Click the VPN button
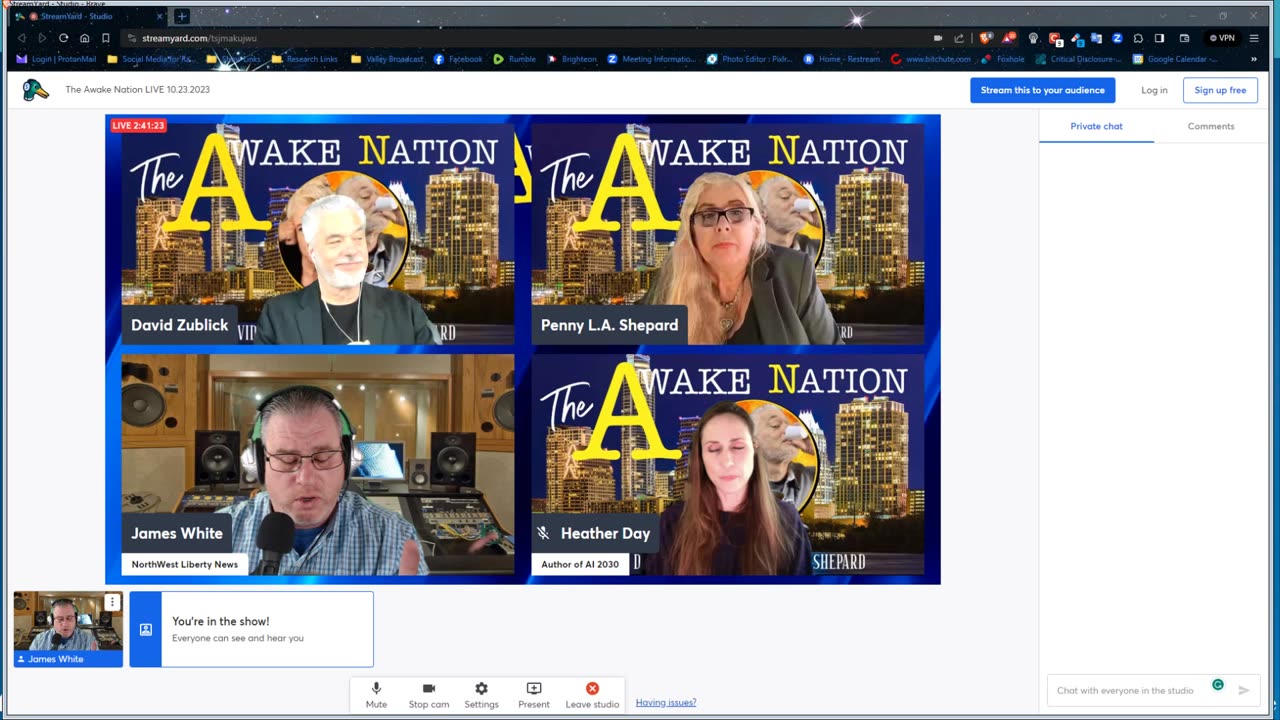 point(1222,38)
